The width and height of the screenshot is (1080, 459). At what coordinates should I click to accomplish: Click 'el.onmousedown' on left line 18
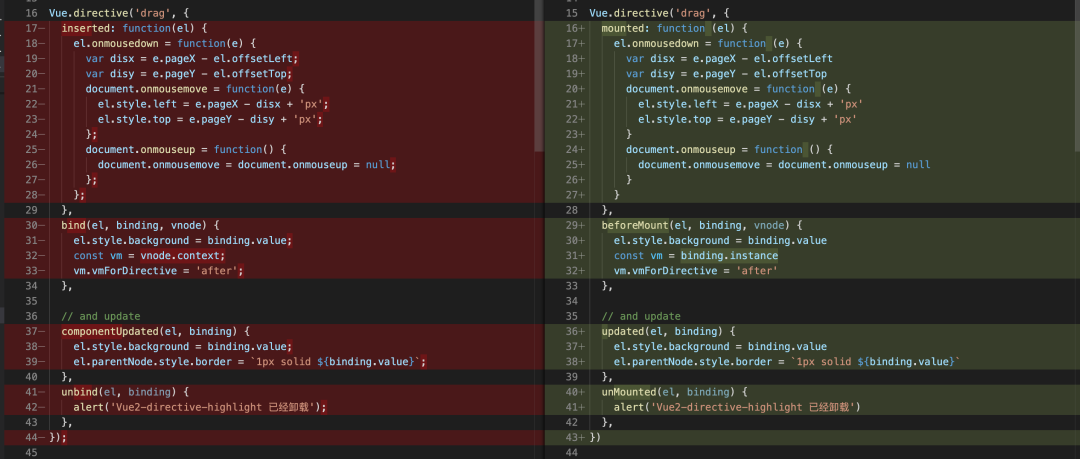116,43
